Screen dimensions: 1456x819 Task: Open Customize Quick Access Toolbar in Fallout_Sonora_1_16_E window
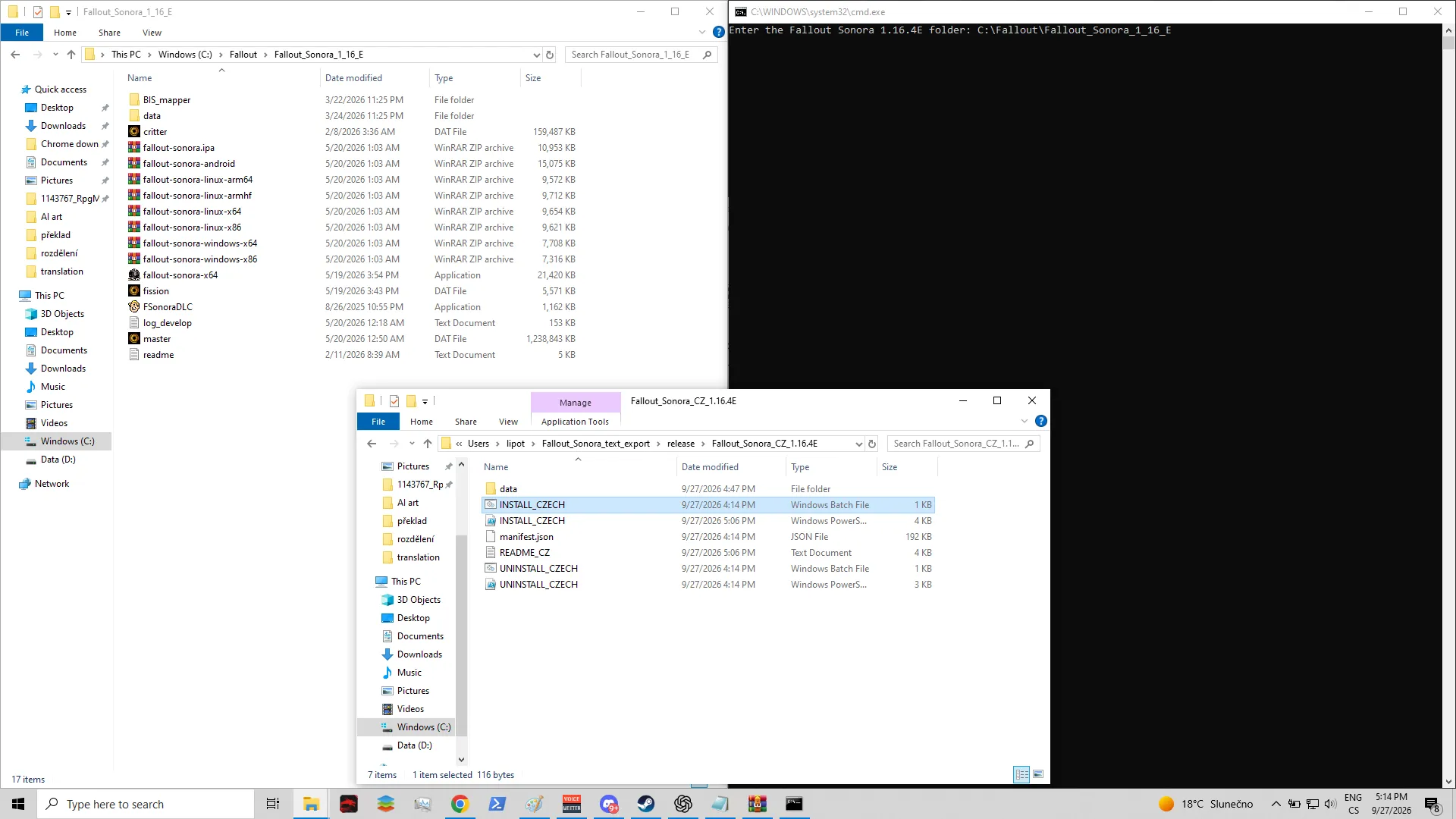[68, 12]
